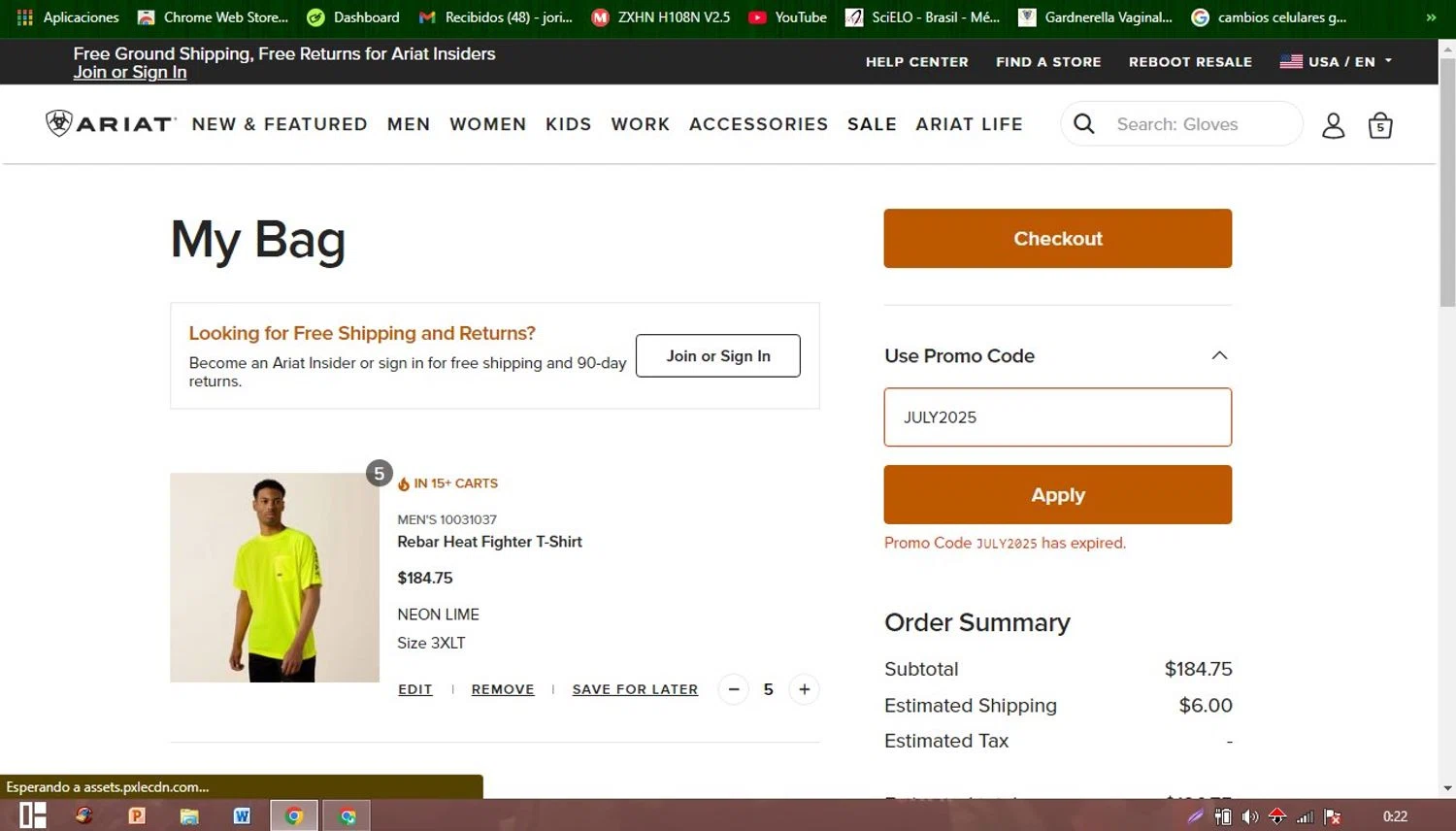The width and height of the screenshot is (1456, 831).
Task: Click the Size 3XLT text
Action: [431, 643]
